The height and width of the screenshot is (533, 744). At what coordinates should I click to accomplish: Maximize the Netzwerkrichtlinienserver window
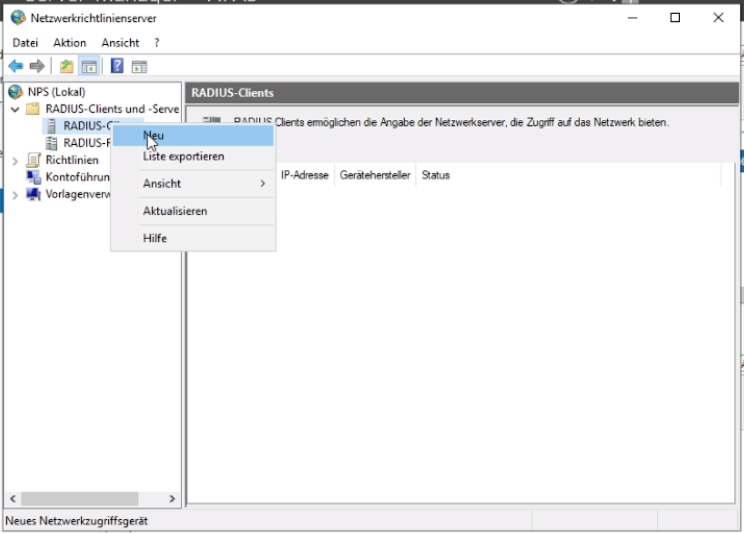pos(675,18)
